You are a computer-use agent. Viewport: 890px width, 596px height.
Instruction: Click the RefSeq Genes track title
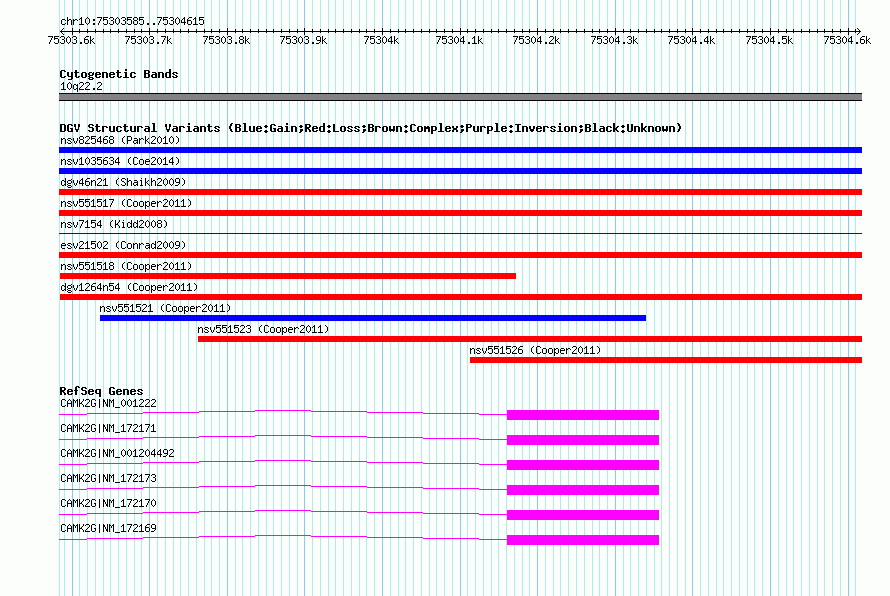point(101,391)
